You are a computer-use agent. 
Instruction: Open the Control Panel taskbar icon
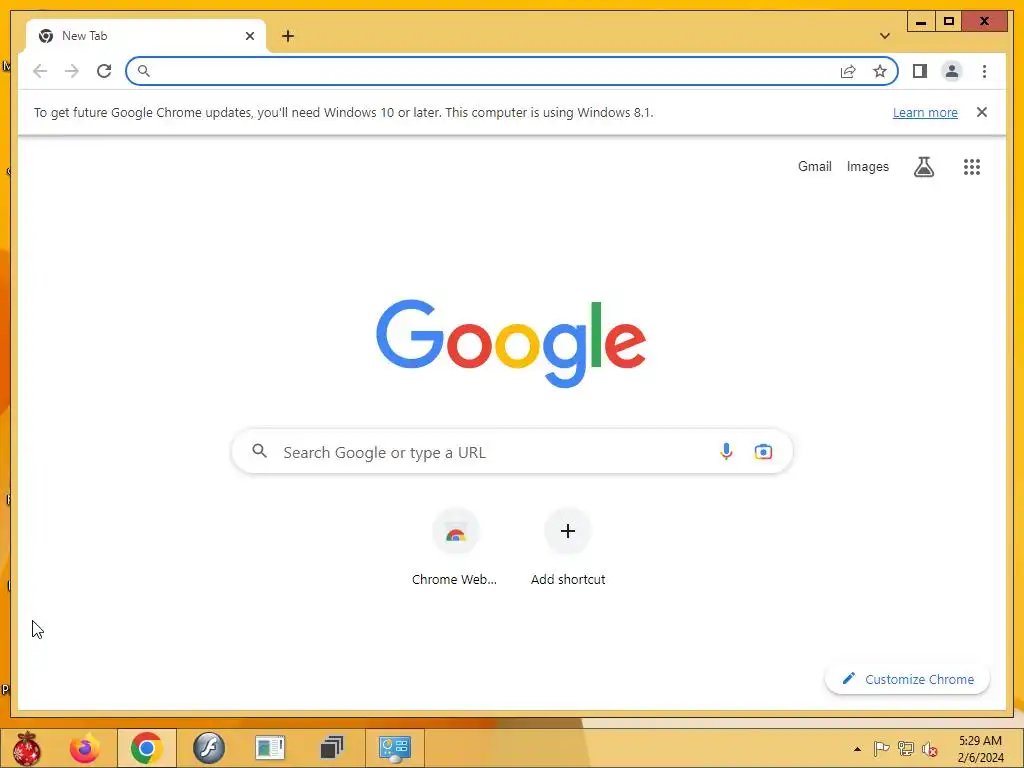[394, 748]
